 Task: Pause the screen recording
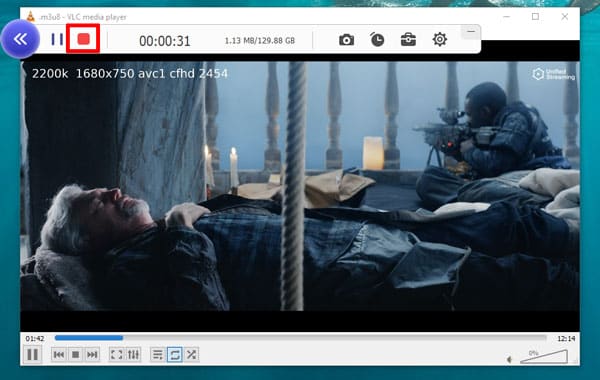pos(57,39)
